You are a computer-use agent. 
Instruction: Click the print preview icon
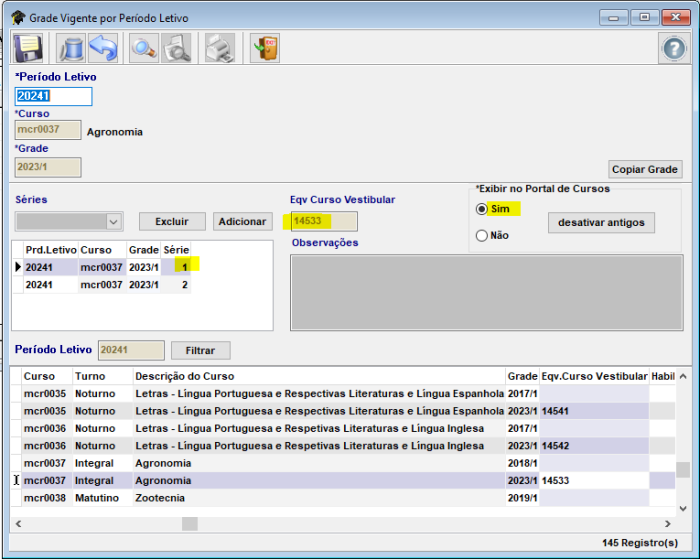177,48
